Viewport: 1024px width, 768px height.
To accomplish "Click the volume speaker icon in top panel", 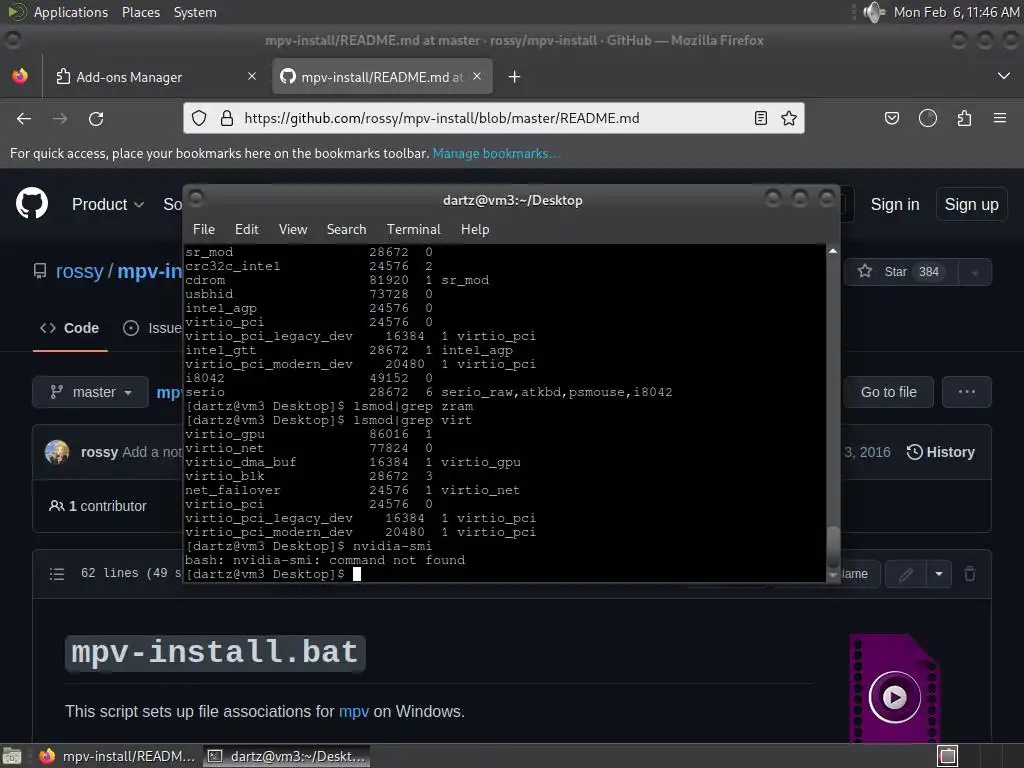I will click(873, 12).
